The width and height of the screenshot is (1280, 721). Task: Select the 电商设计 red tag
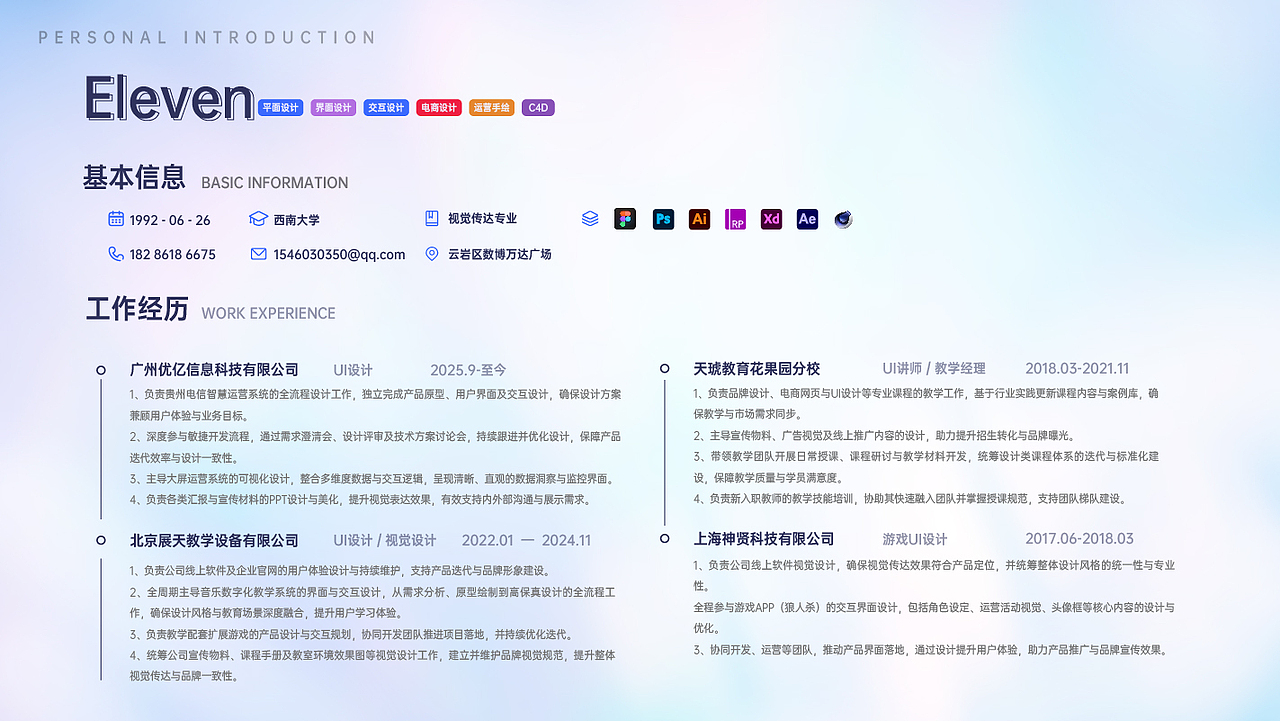click(x=438, y=107)
